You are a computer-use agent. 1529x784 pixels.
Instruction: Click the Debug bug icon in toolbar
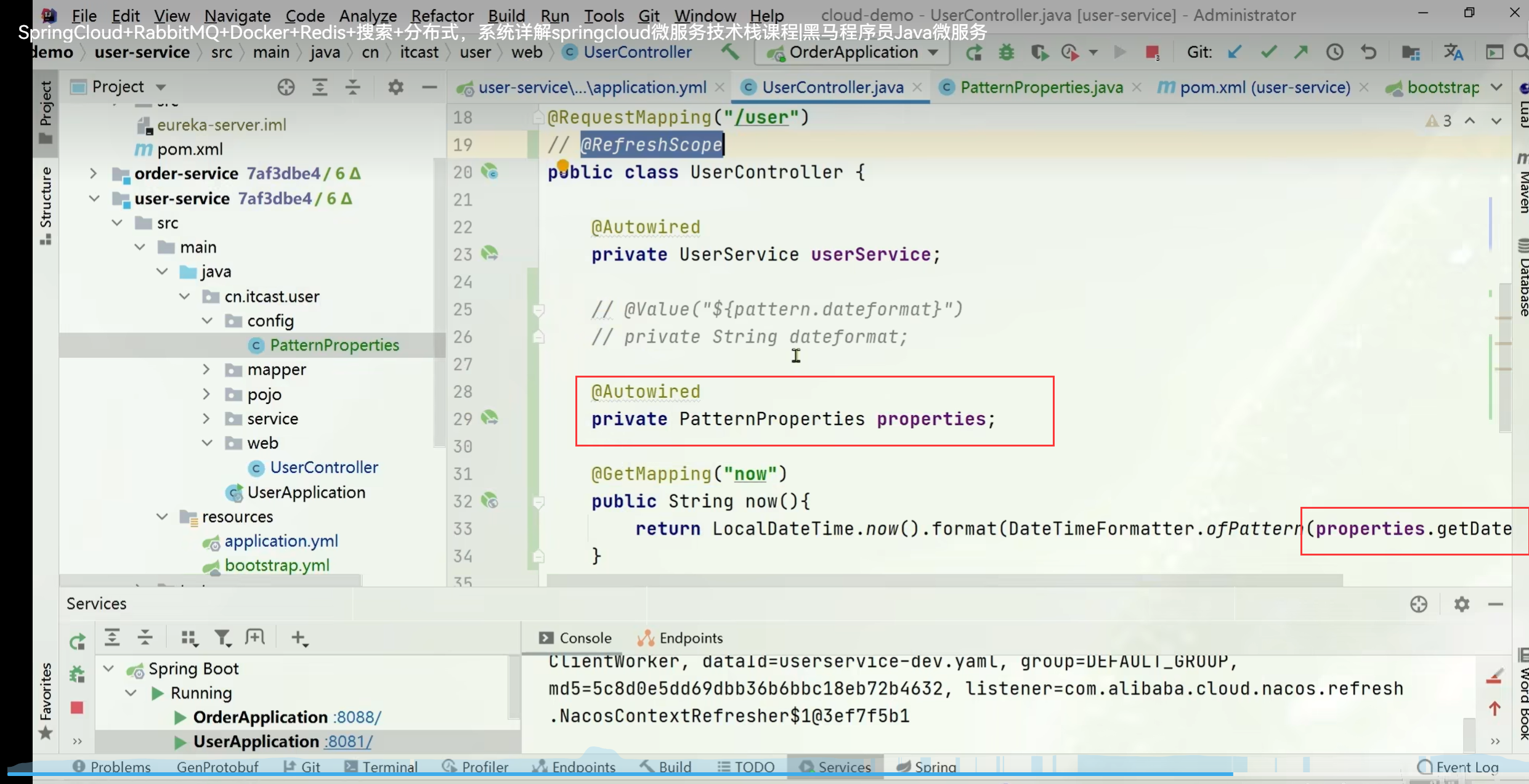1007,52
